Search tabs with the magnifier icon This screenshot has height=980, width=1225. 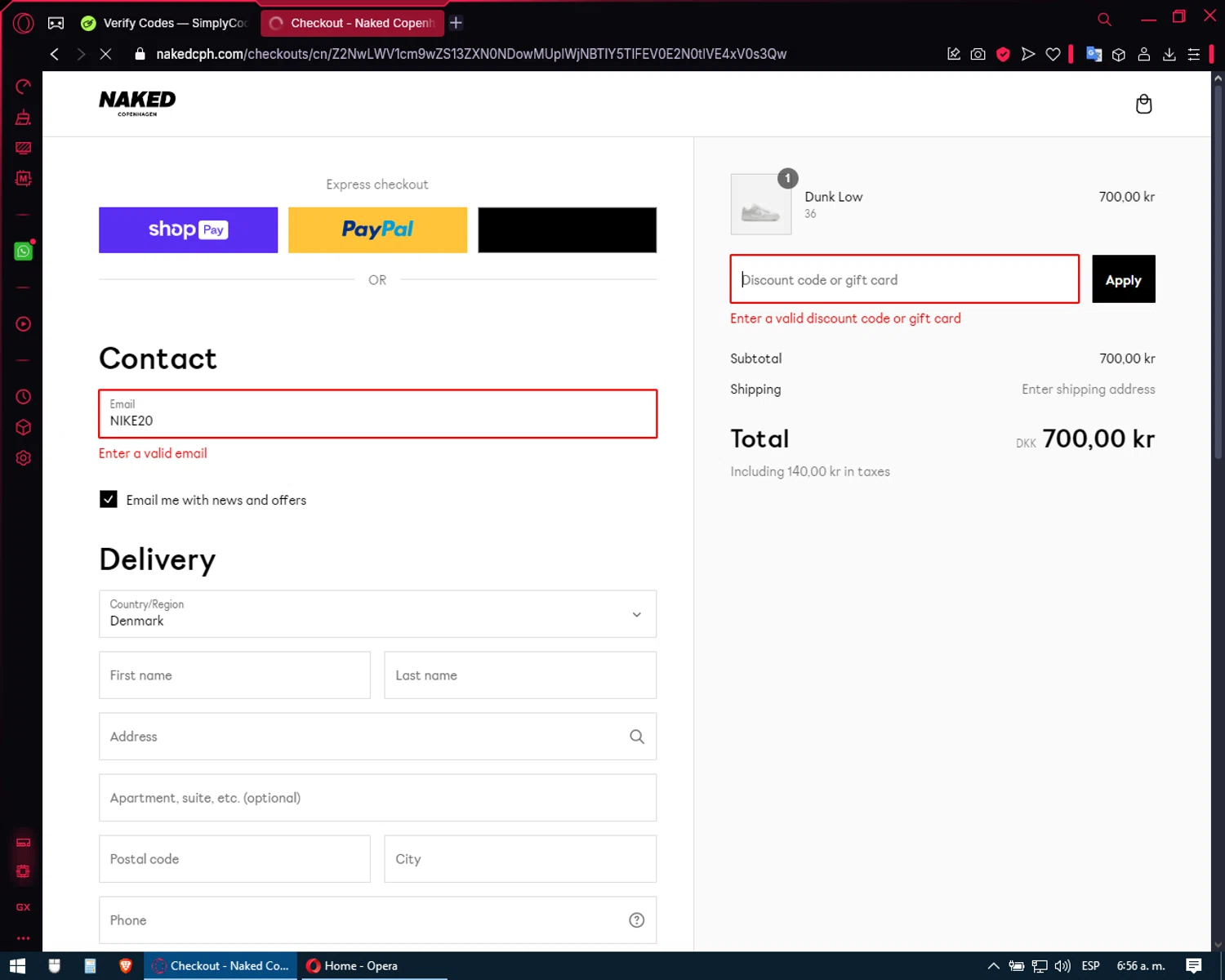pos(1104,19)
